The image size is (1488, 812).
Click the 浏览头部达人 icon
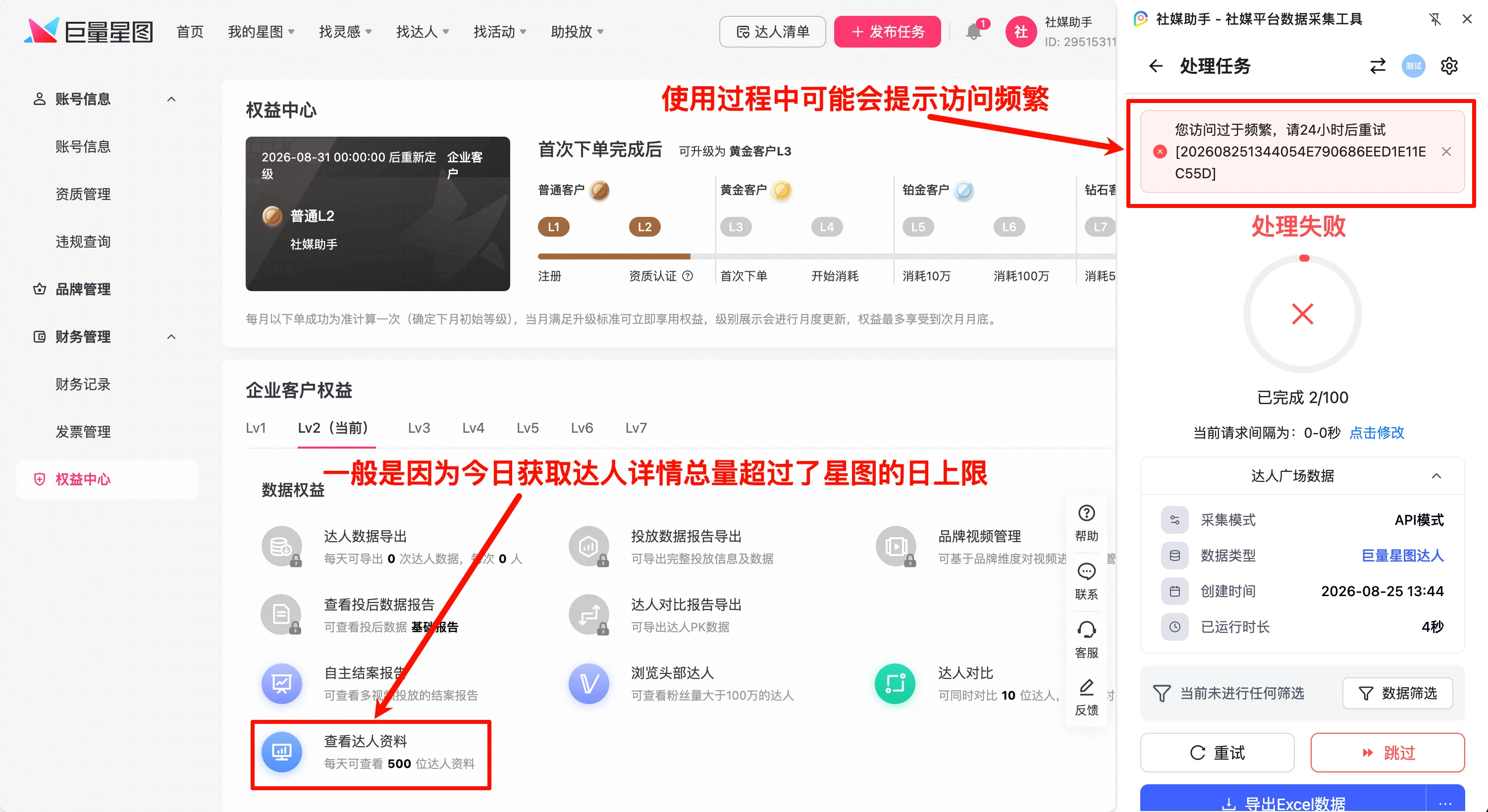(x=588, y=683)
